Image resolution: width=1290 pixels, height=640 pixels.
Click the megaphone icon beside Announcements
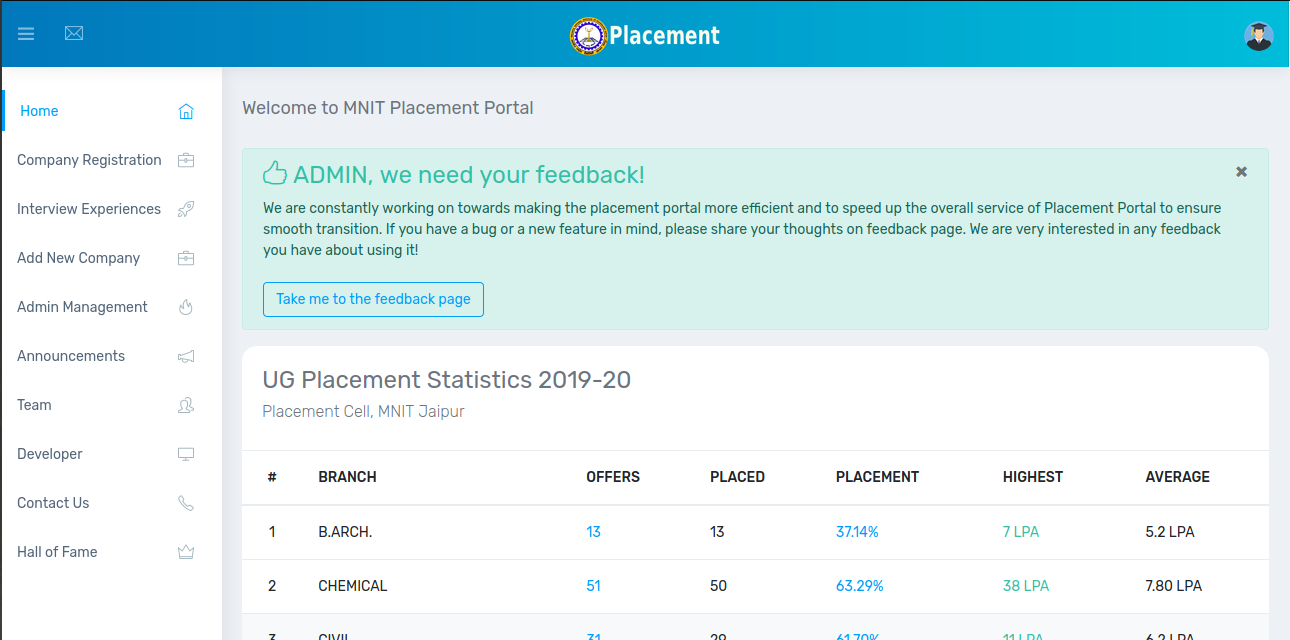[x=186, y=356]
